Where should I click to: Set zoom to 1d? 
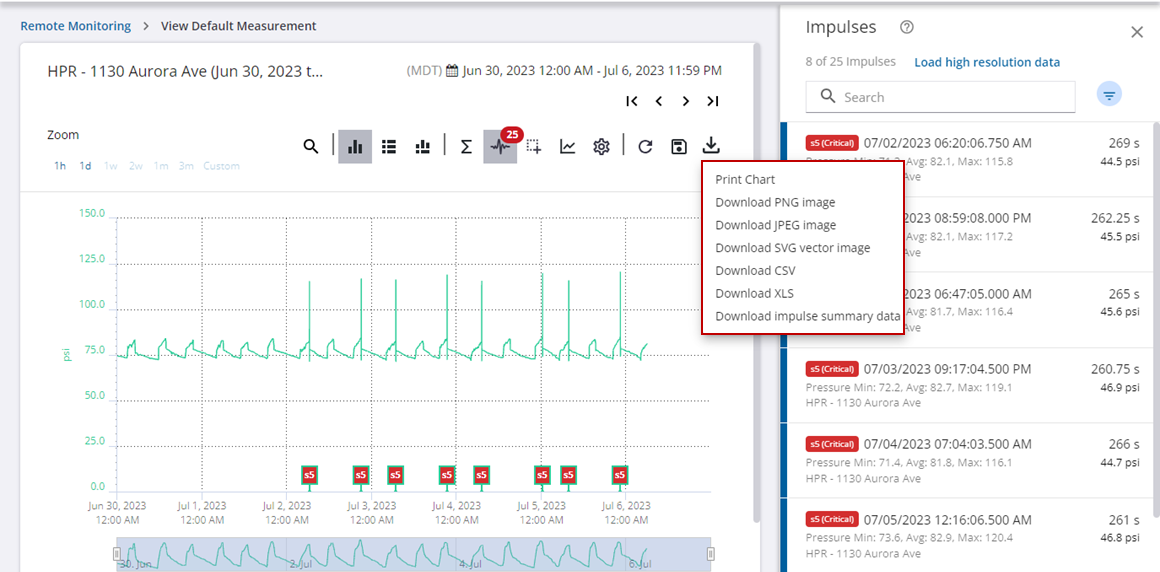tap(86, 166)
